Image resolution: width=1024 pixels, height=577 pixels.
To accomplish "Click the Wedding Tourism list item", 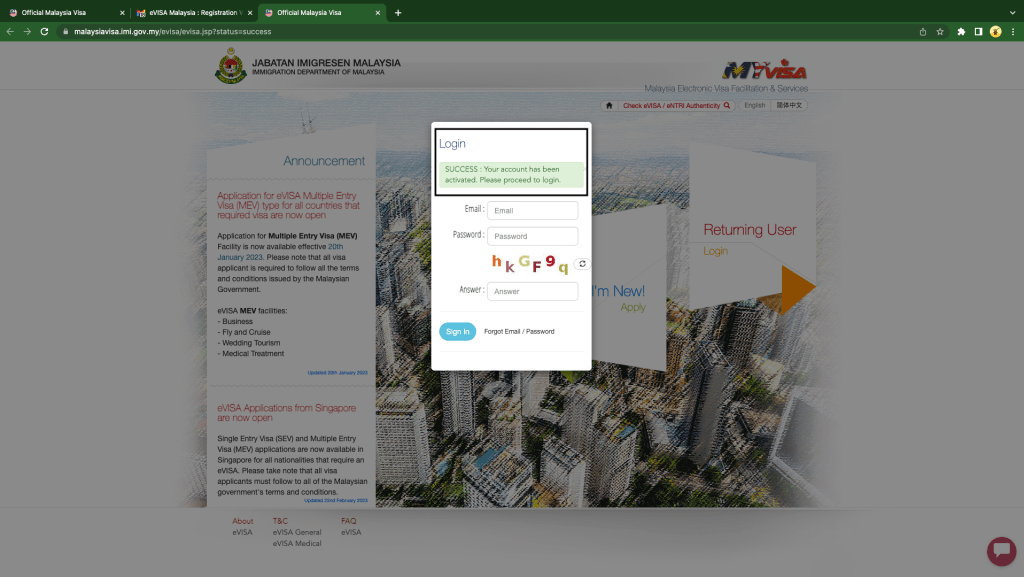I will click(x=249, y=343).
